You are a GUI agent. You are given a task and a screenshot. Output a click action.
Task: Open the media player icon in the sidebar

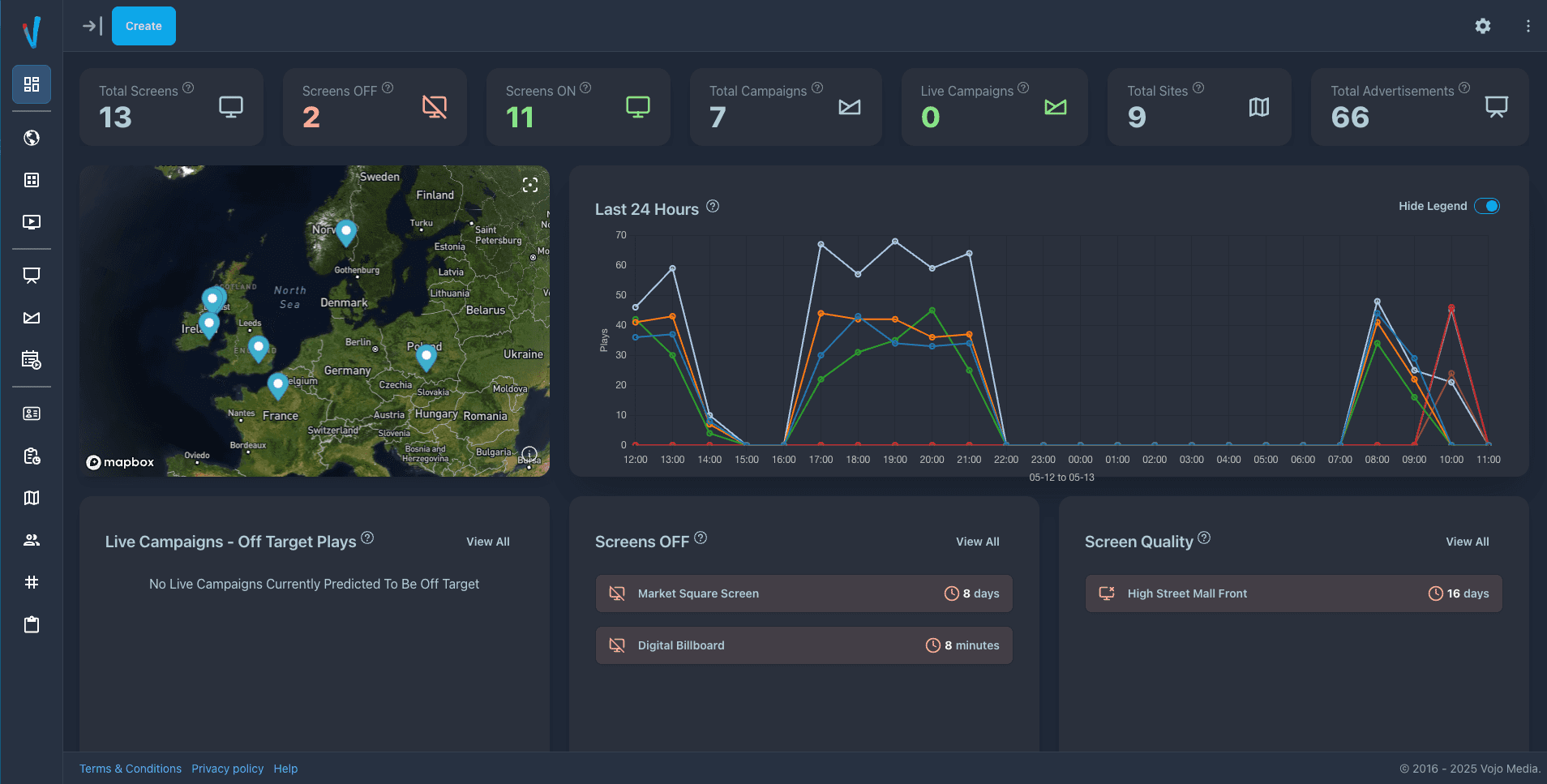32,222
